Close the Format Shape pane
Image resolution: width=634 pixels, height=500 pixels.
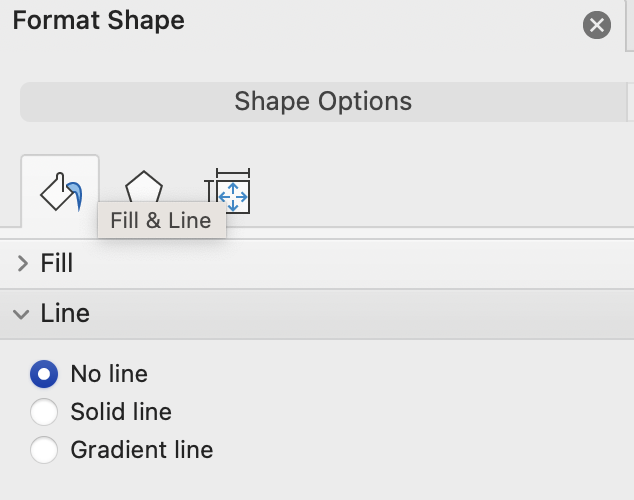pos(597,25)
